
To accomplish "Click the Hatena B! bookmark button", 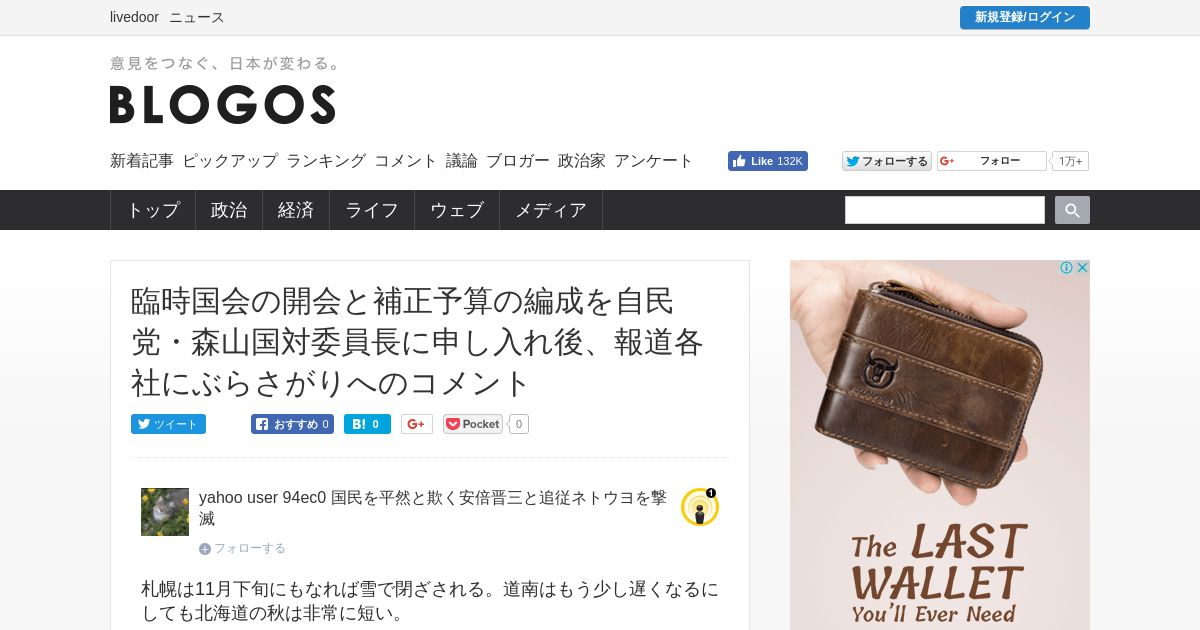I will 367,424.
